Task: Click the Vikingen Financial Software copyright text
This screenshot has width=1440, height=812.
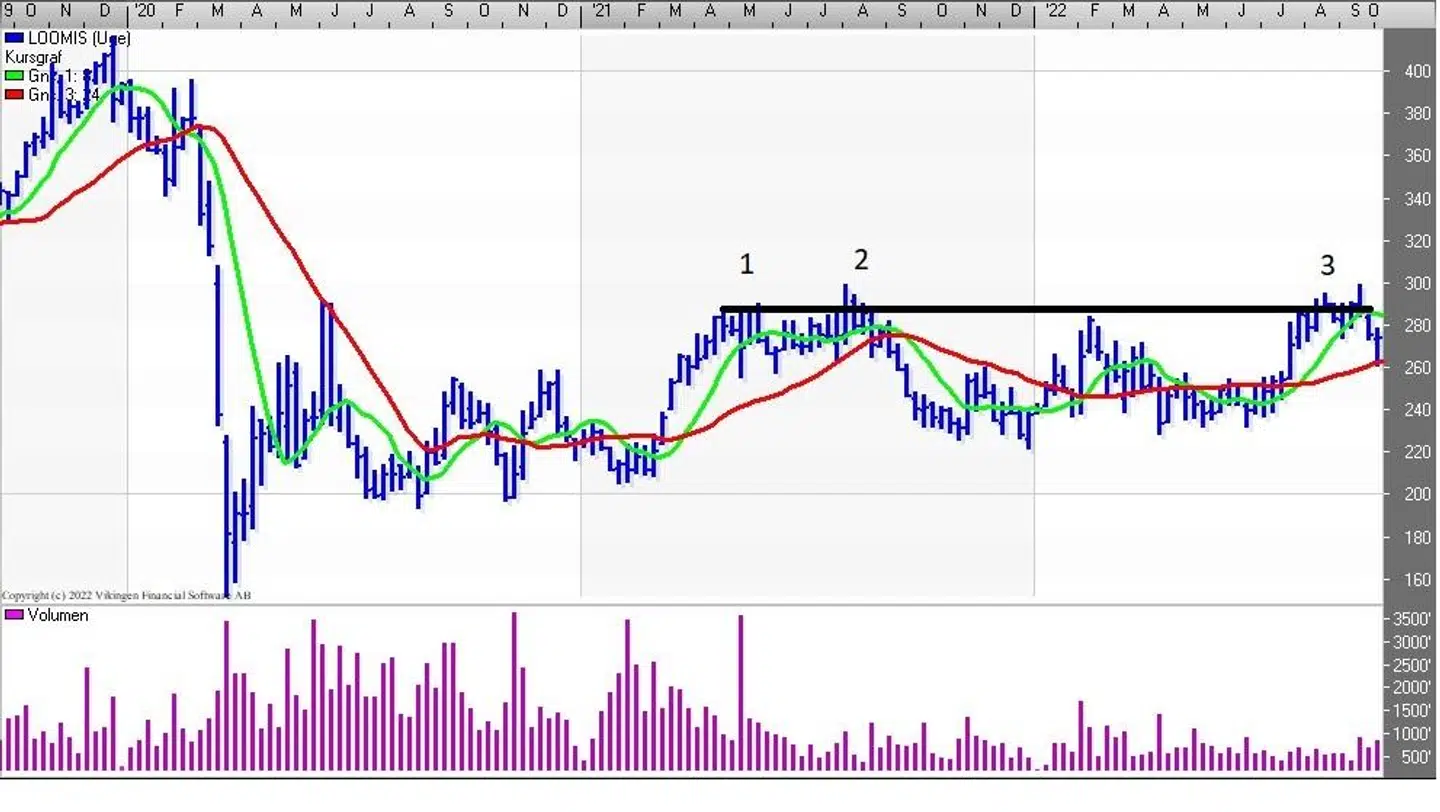Action: coord(126,596)
